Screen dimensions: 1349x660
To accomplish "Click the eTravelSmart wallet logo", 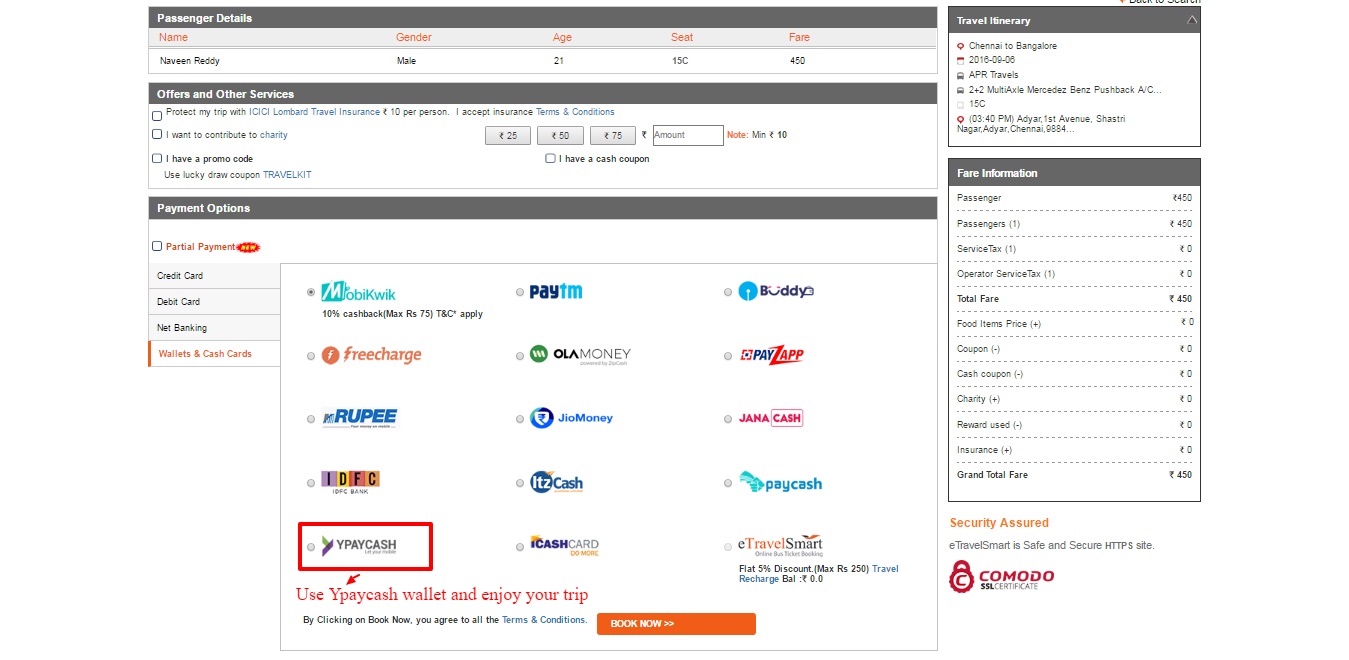I will (x=780, y=545).
